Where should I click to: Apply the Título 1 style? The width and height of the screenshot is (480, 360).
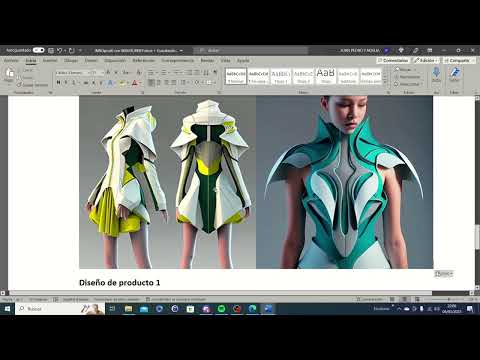(x=281, y=76)
